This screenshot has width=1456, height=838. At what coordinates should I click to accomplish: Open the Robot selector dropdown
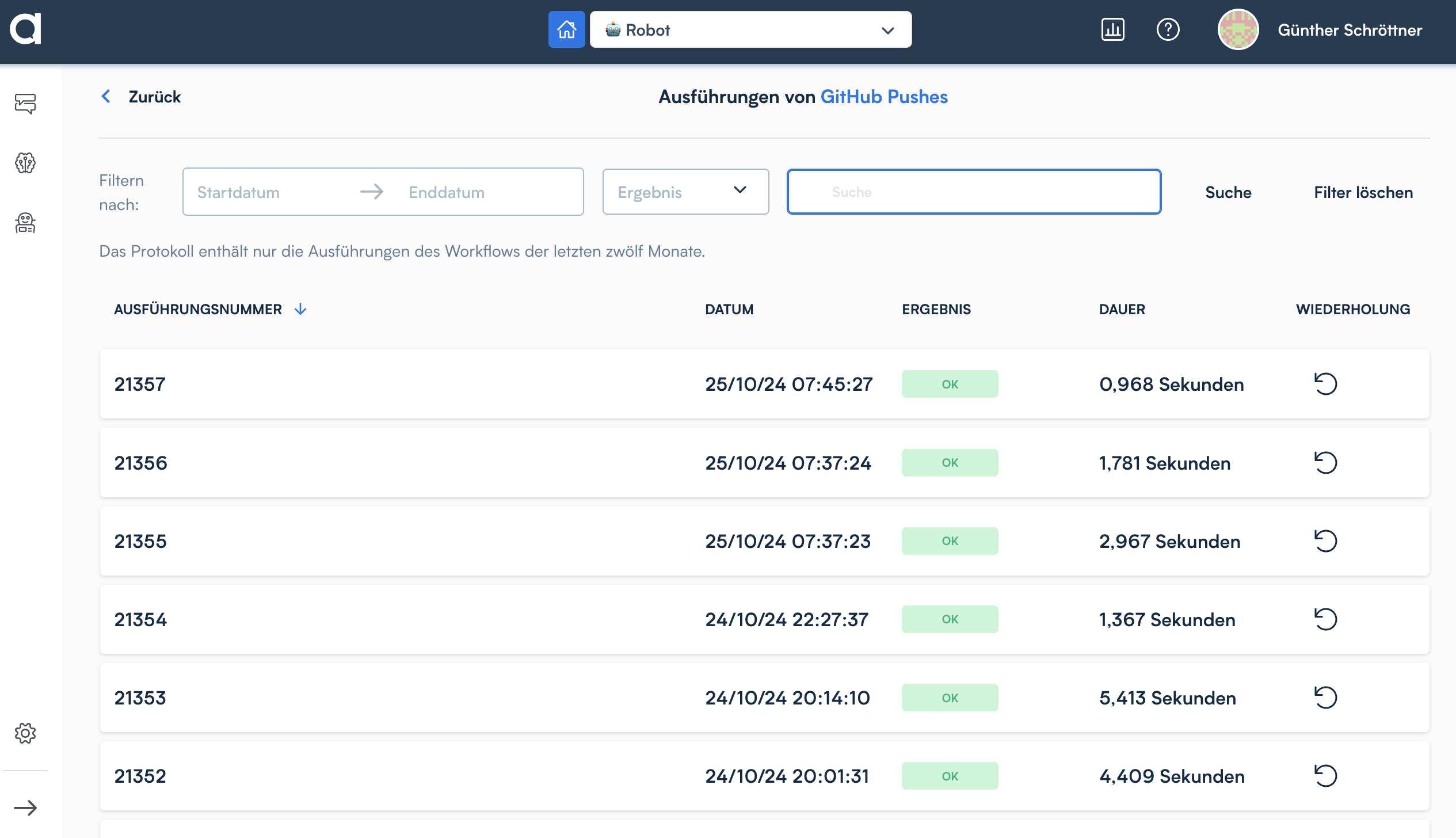point(750,29)
